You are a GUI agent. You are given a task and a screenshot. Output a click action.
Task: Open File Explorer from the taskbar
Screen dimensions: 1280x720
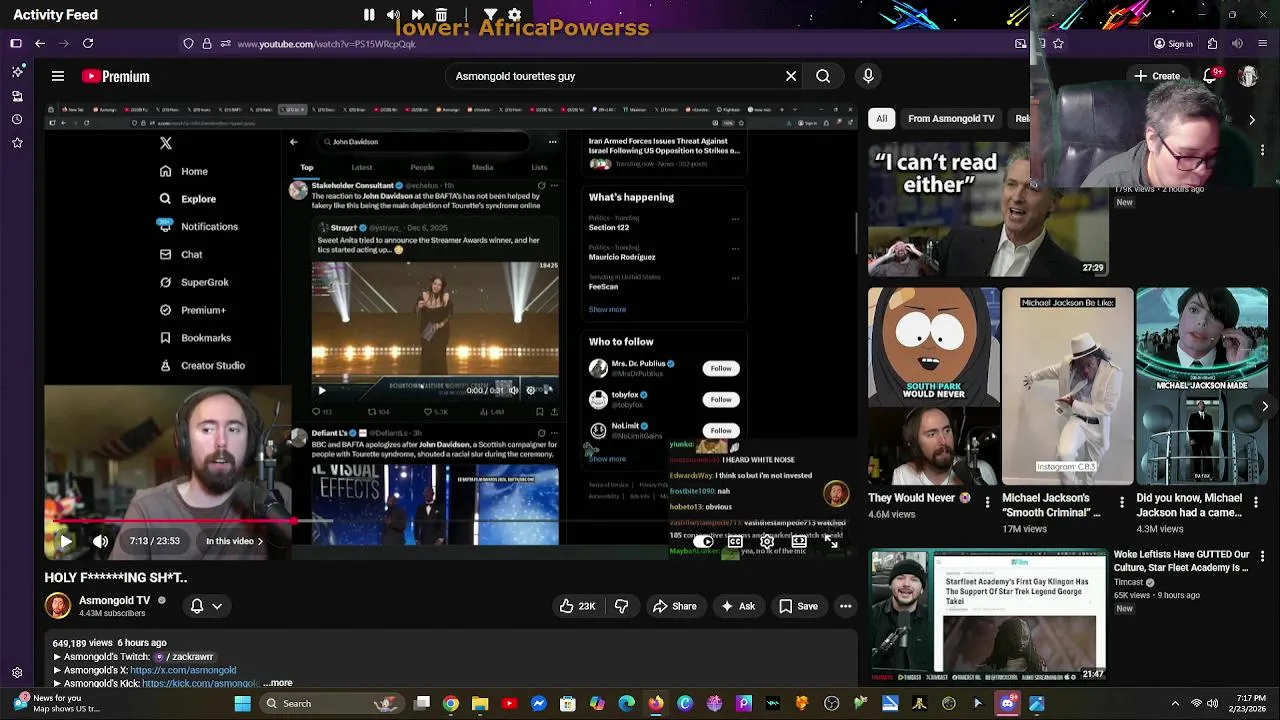(480, 704)
